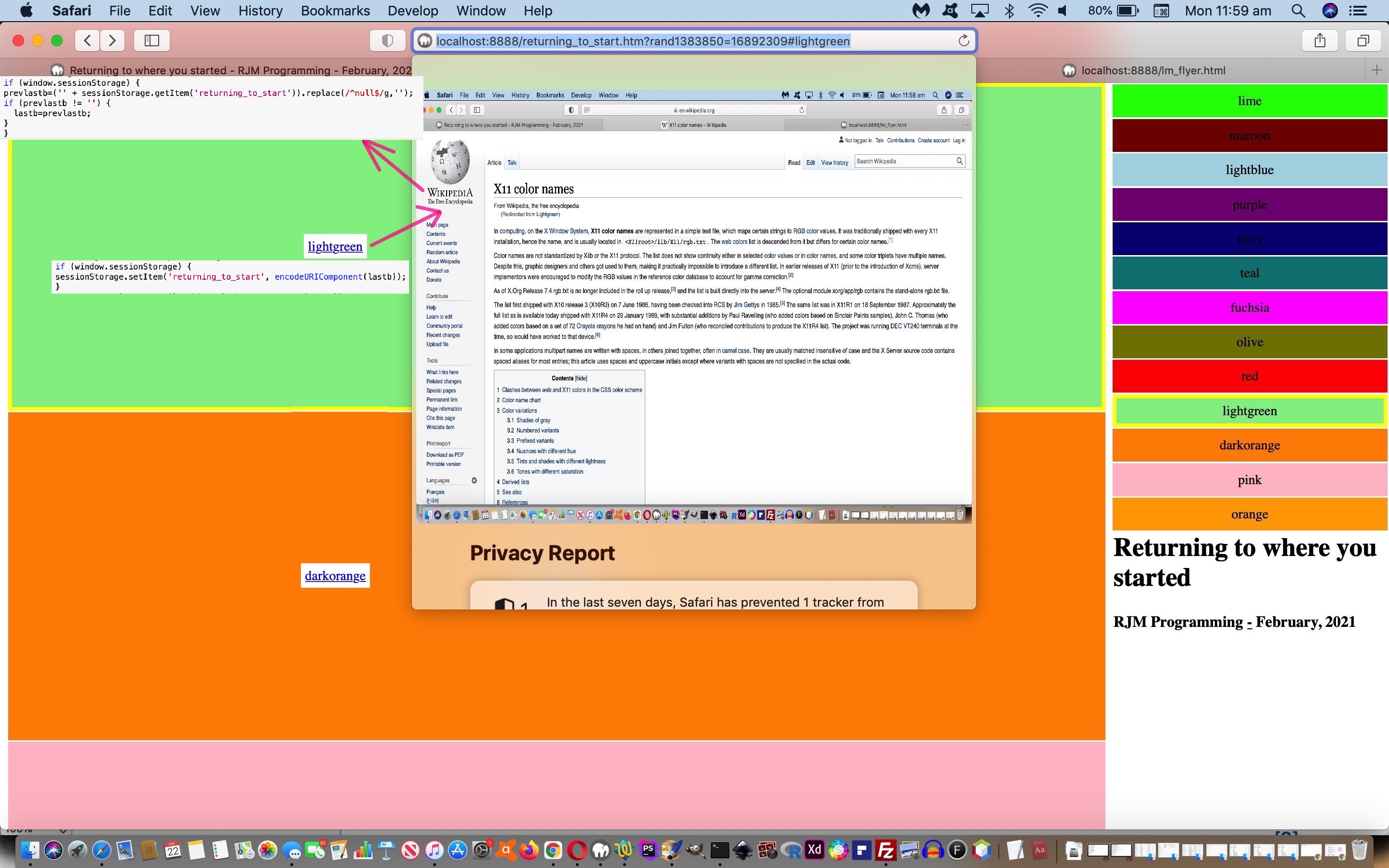The image size is (1389, 868).
Task: Add a new tab with plus button
Action: [x=1376, y=70]
